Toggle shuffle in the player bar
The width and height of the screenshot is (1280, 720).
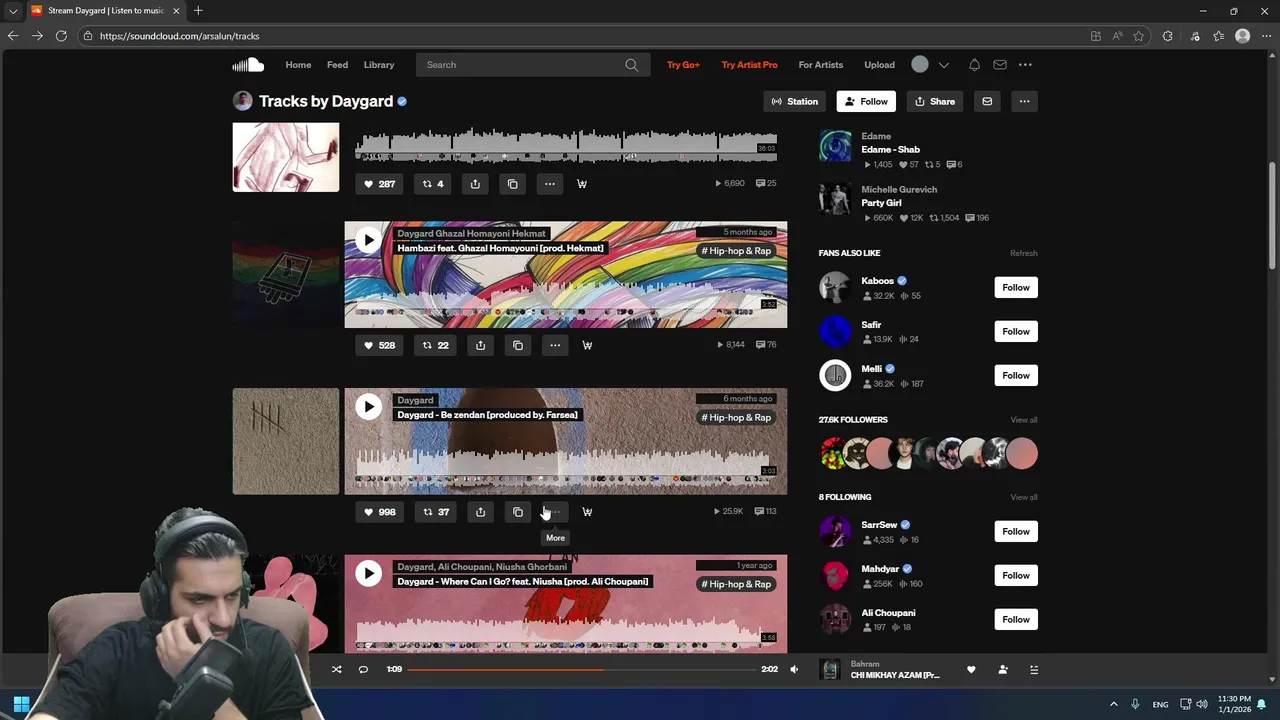336,670
